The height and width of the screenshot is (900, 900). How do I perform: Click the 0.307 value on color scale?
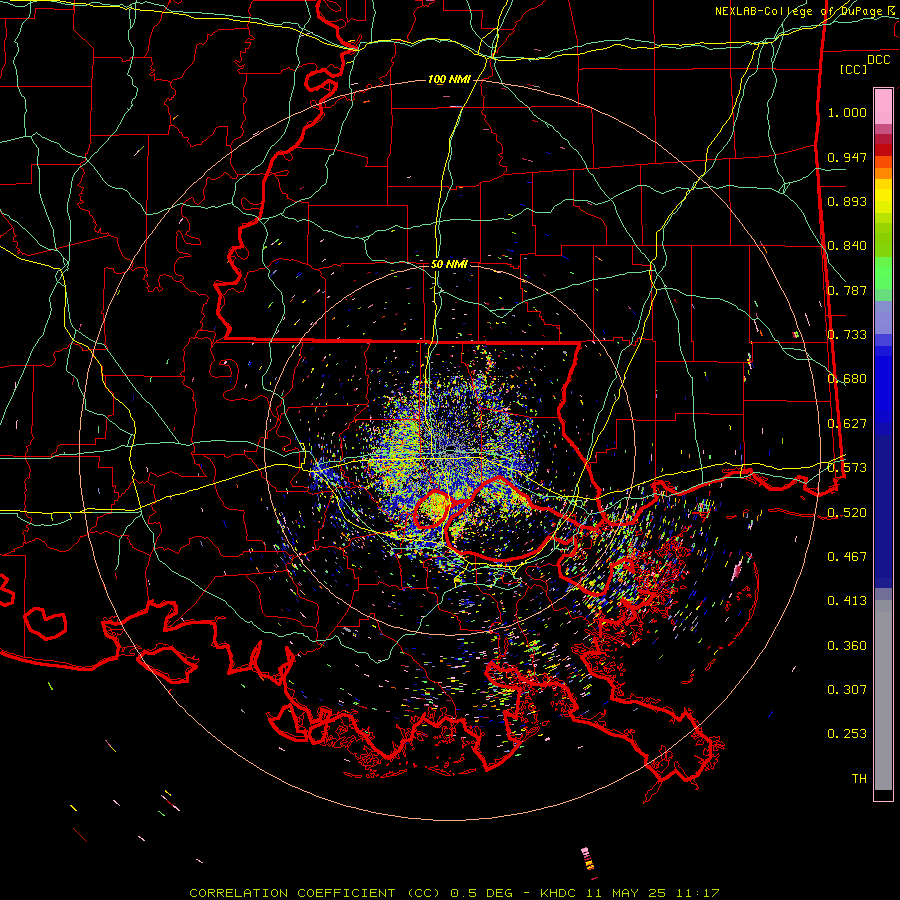pyautogui.click(x=847, y=690)
